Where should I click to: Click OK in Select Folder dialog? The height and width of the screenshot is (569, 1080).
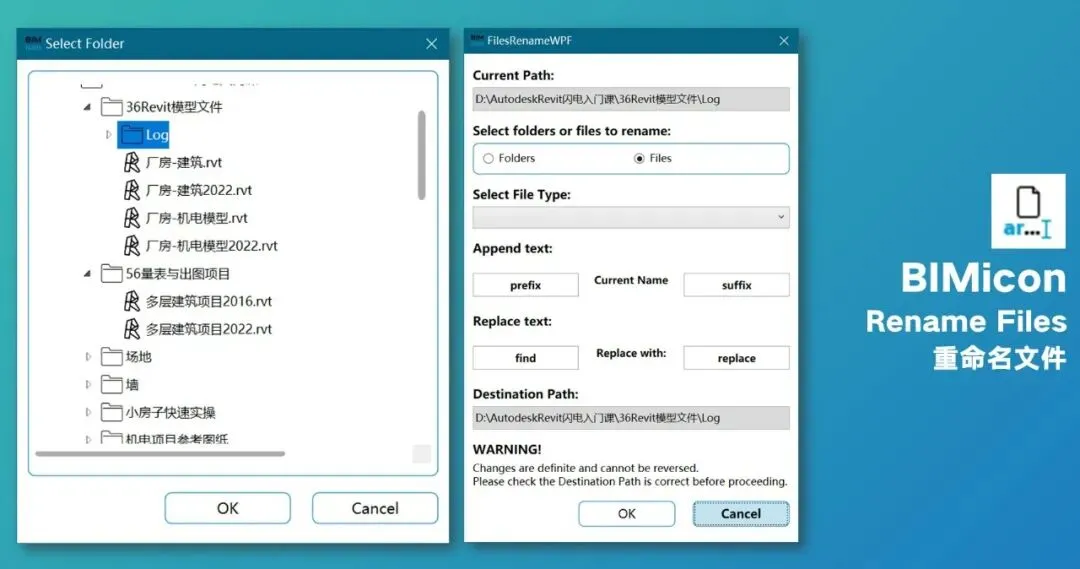(x=227, y=508)
